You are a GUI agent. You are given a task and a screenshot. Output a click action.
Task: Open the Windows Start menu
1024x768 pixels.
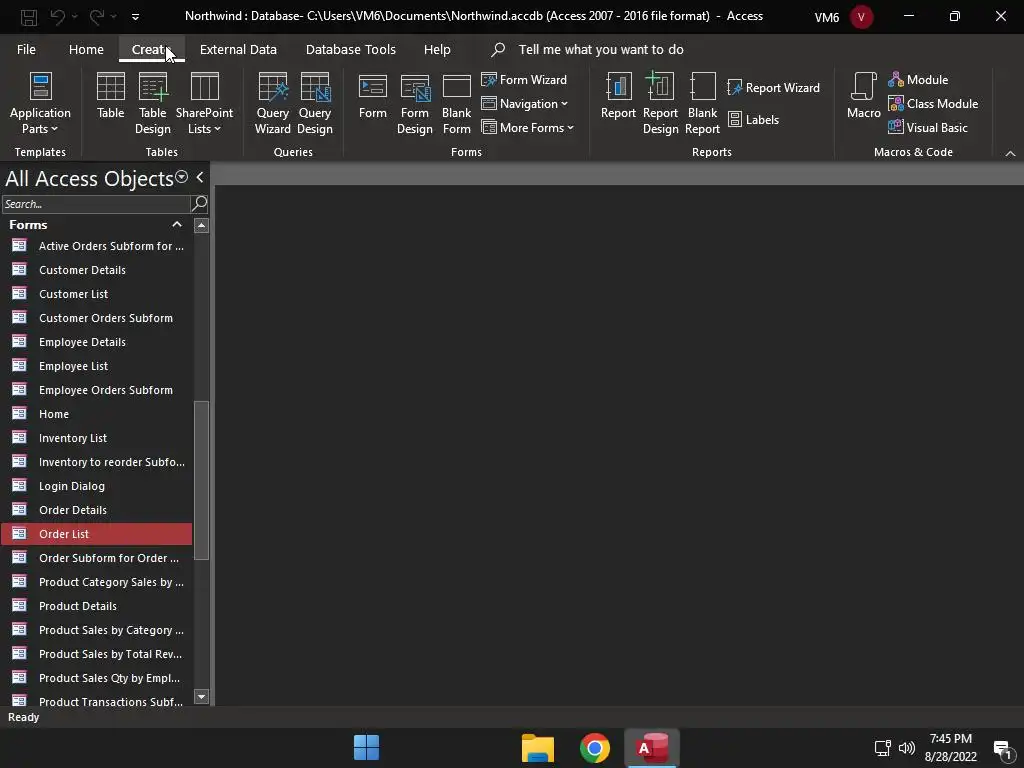coord(366,748)
